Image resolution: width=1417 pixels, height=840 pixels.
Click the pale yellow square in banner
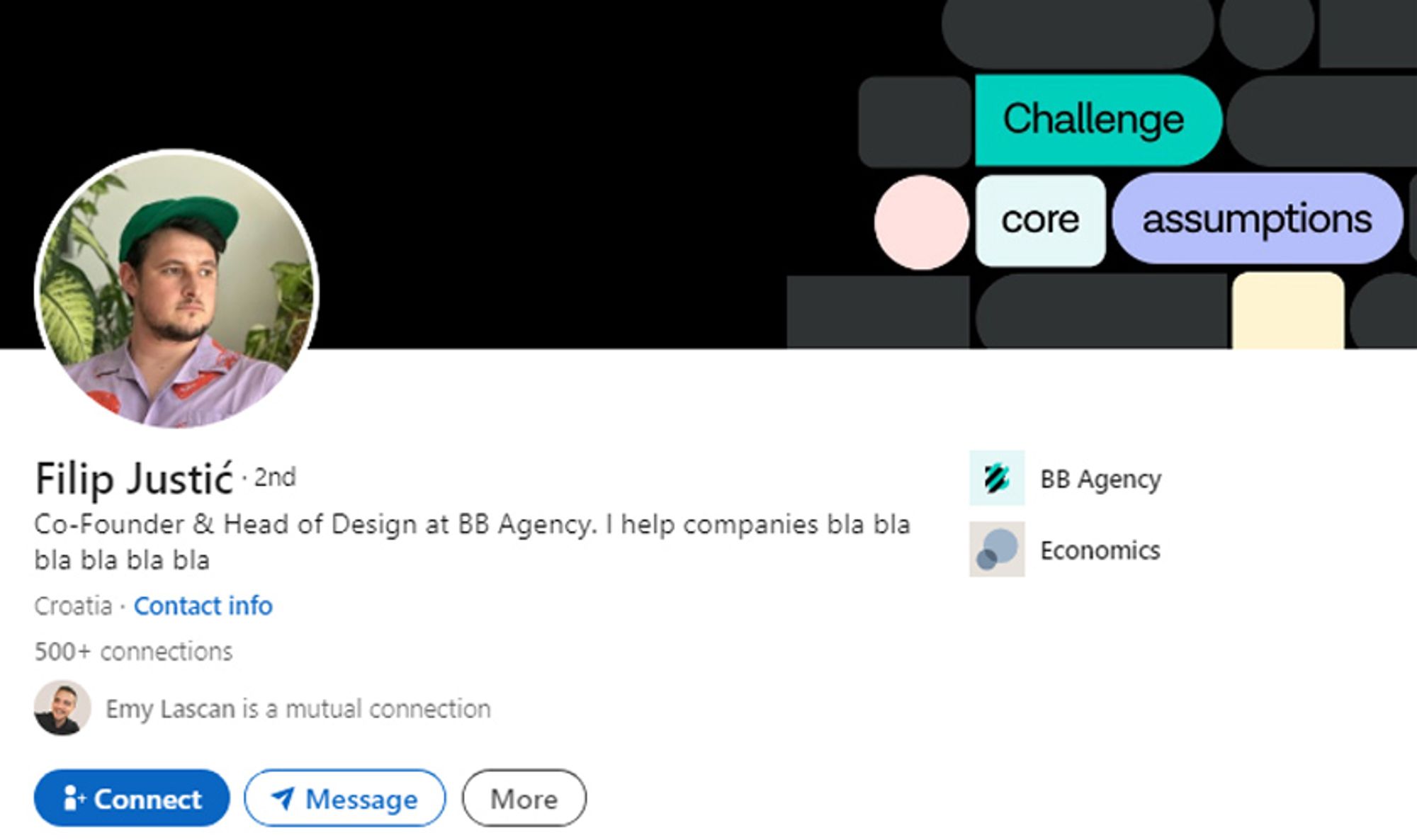click(x=1288, y=310)
